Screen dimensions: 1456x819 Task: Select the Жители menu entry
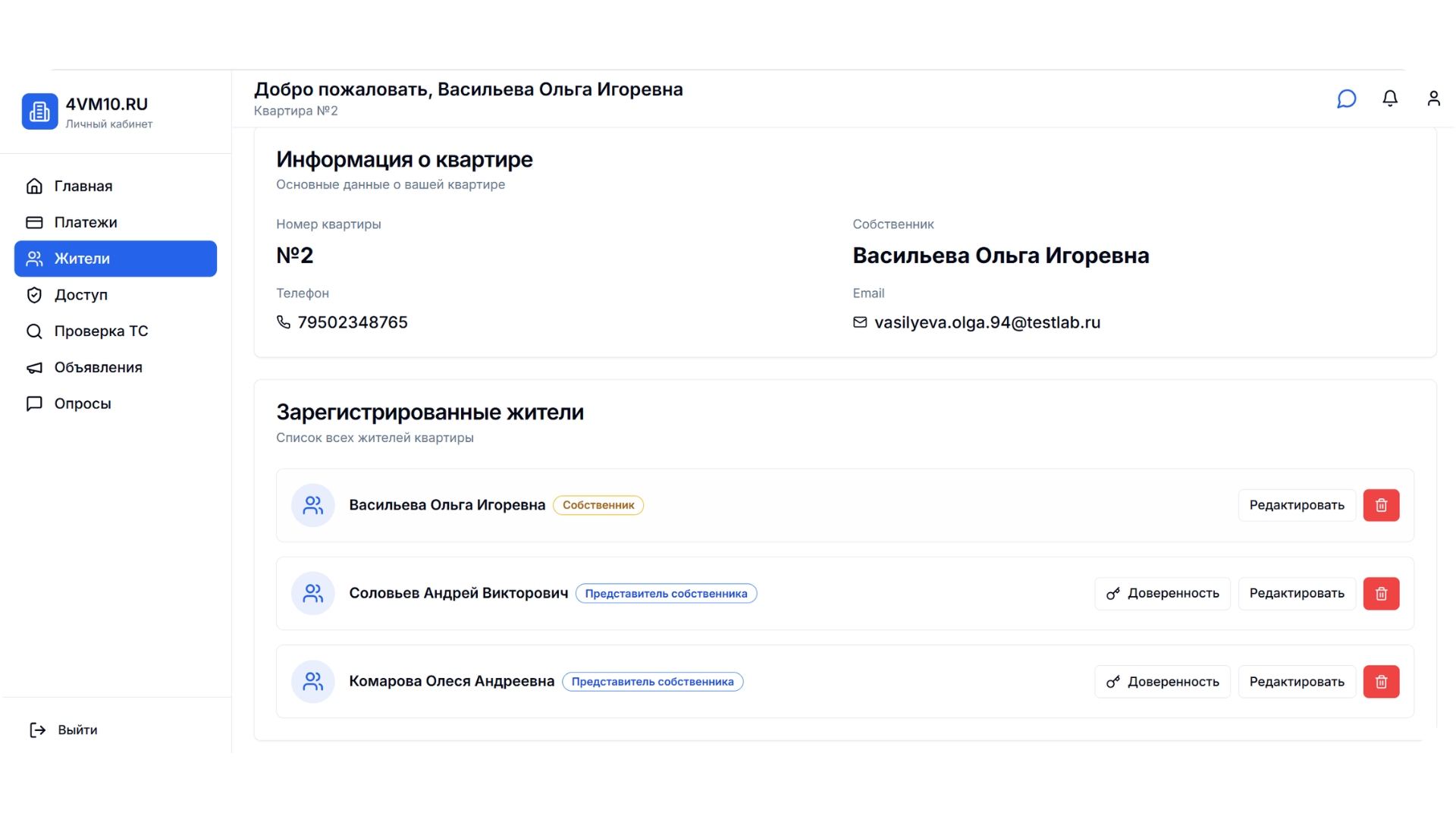tap(80, 259)
